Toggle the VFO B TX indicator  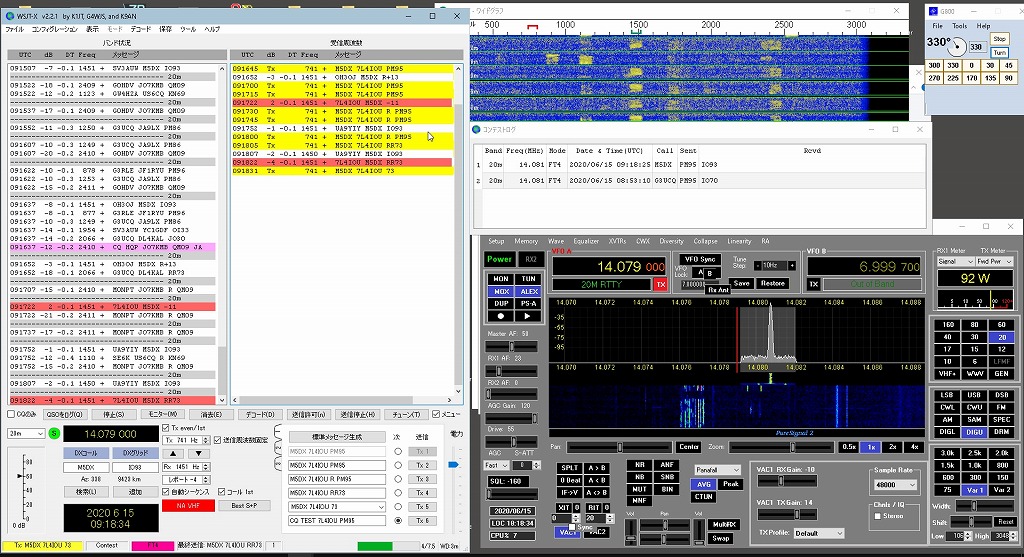click(x=814, y=284)
